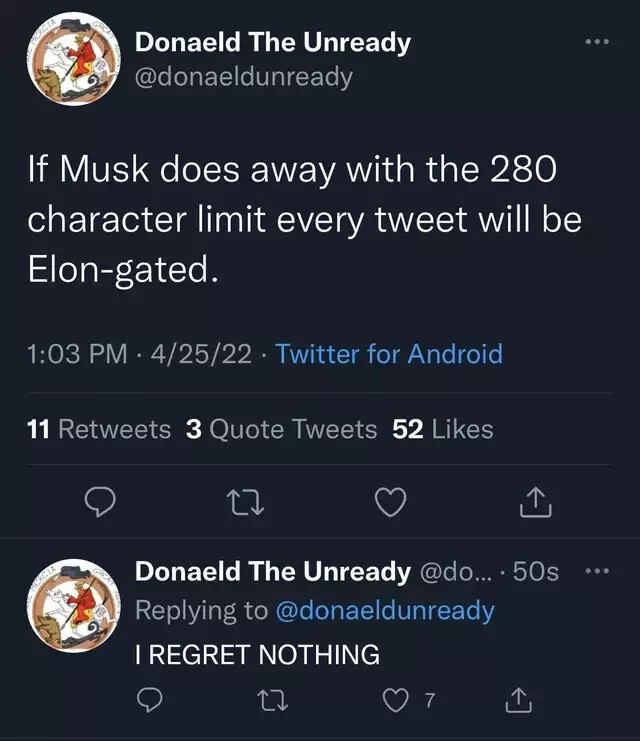View the 11 Retweets list

tap(99, 429)
